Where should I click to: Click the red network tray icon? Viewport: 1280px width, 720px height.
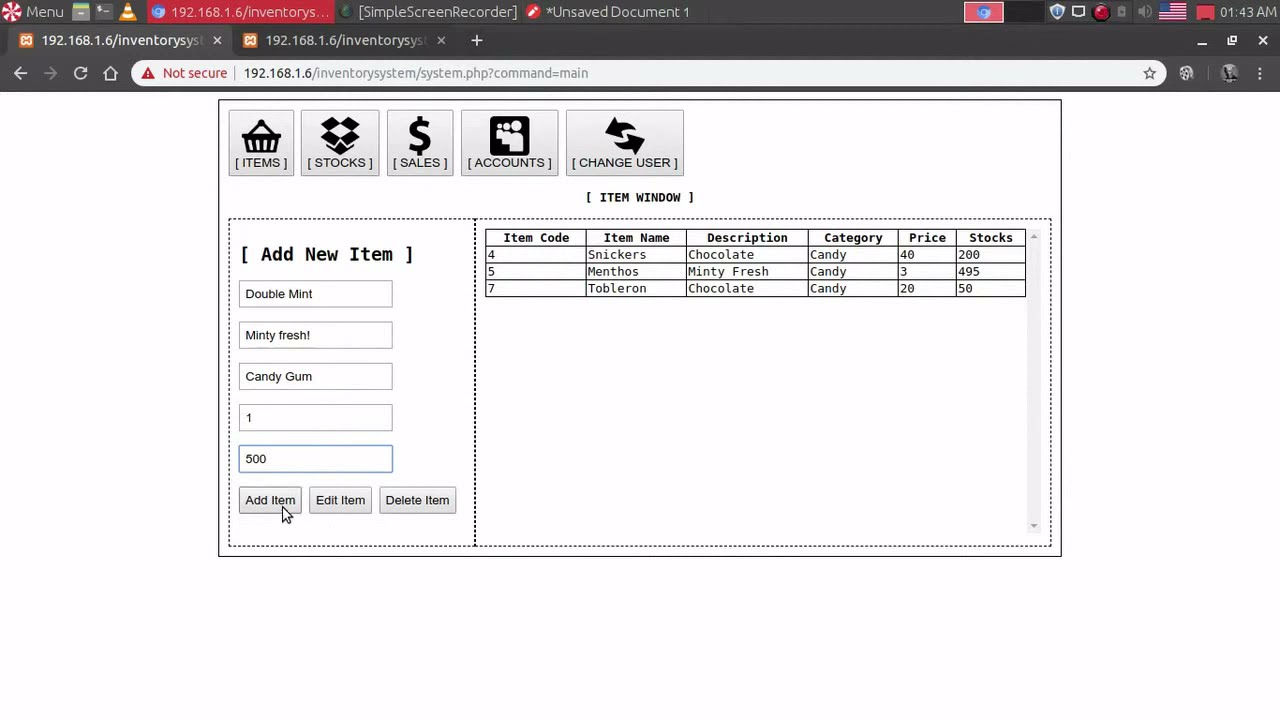click(x=1205, y=12)
